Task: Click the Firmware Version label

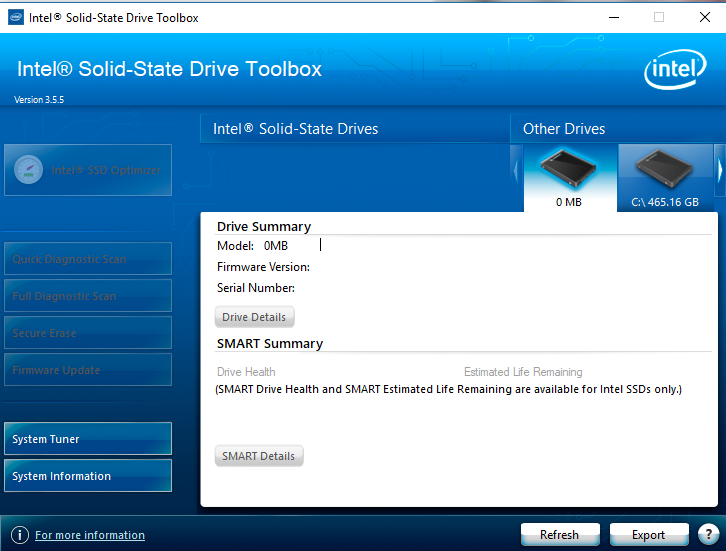Action: tap(263, 267)
